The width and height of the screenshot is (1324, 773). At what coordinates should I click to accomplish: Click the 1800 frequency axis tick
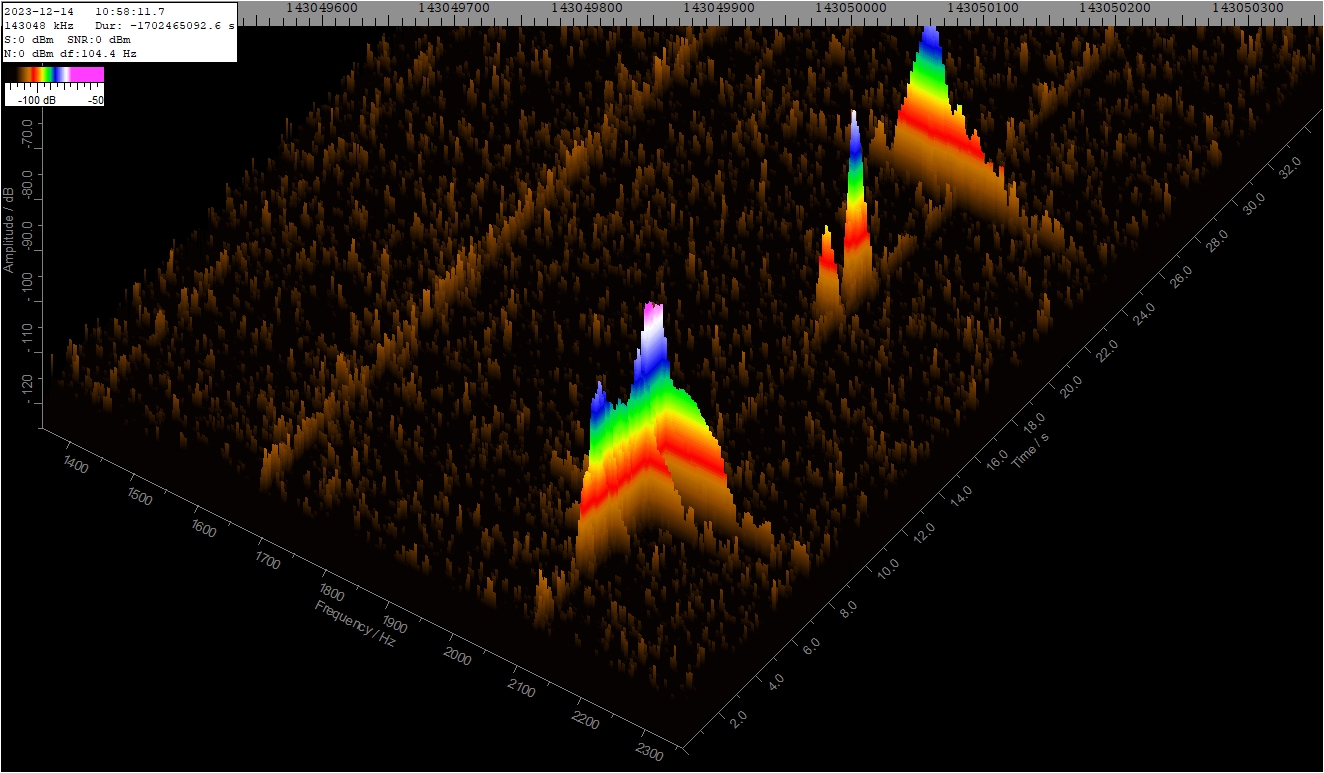[x=330, y=593]
